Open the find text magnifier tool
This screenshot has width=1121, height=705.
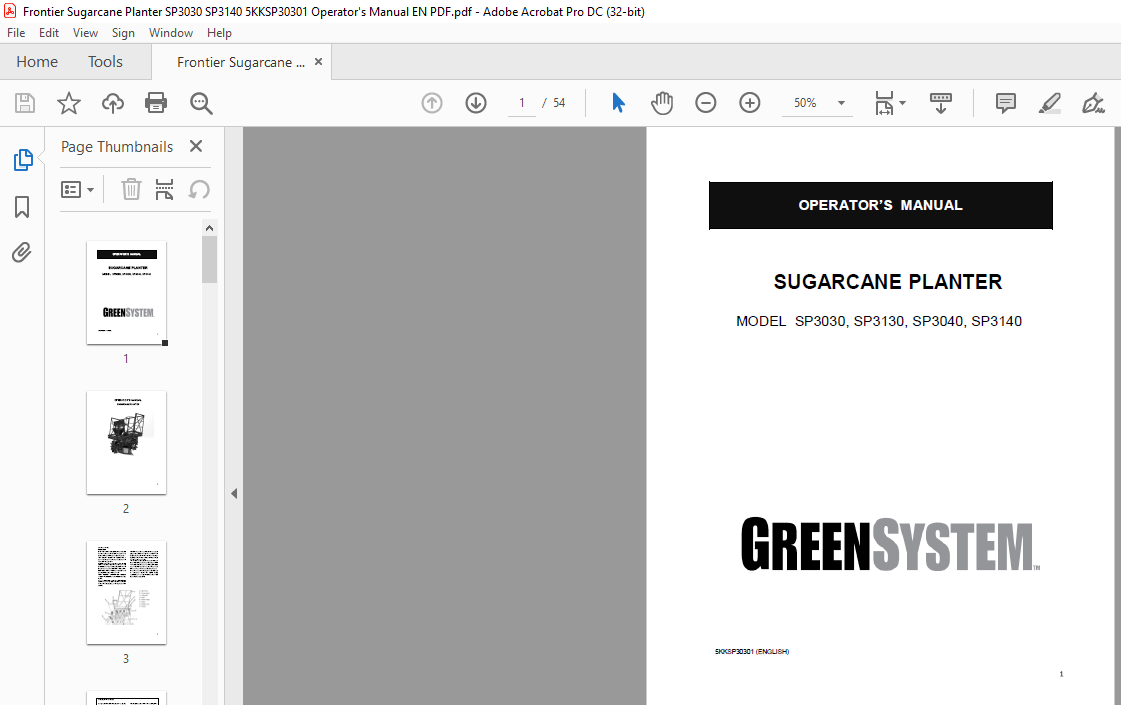coord(201,103)
